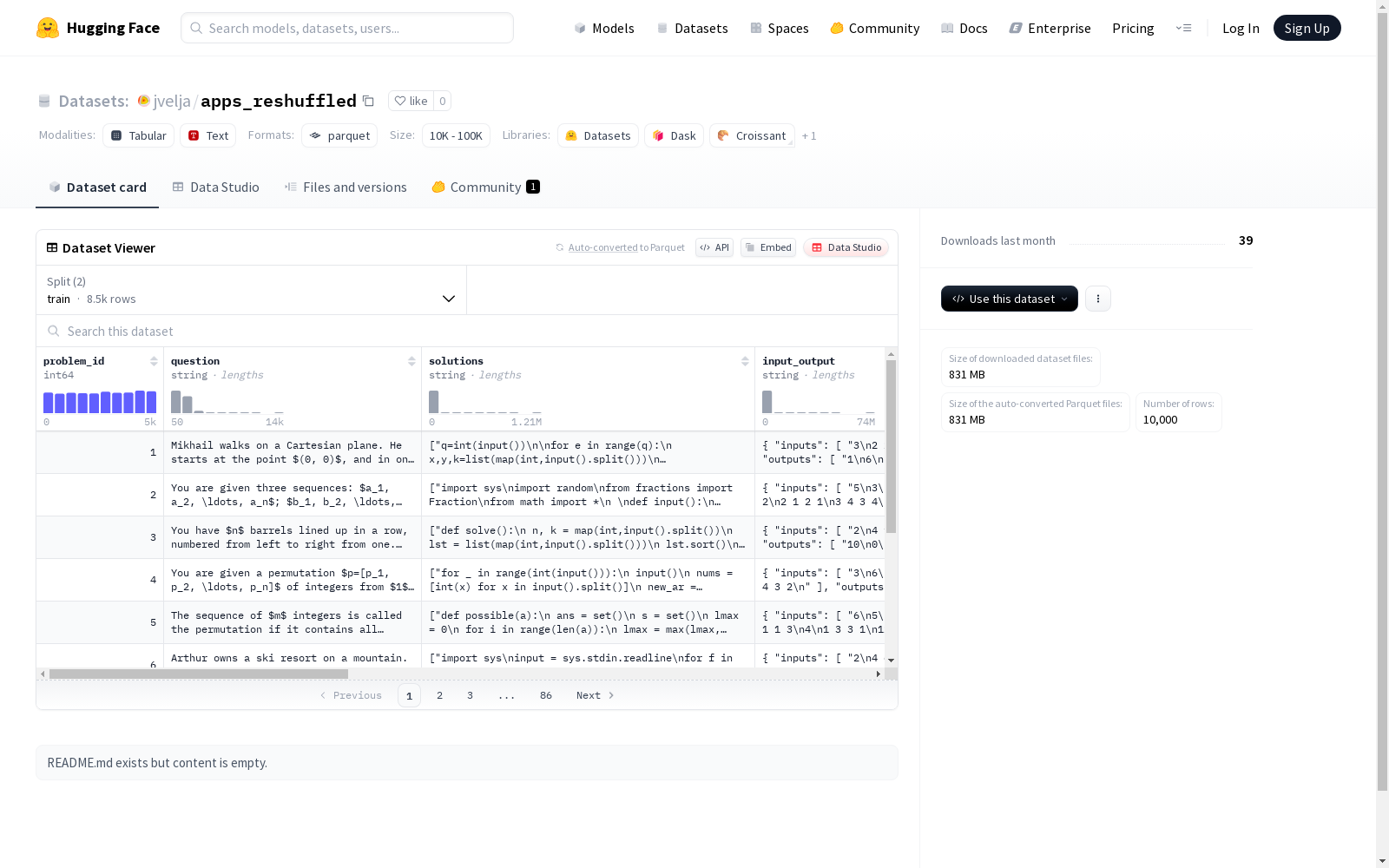Screen dimensions: 1389x868
Task: Click the like count 0 badge
Action: click(442, 101)
